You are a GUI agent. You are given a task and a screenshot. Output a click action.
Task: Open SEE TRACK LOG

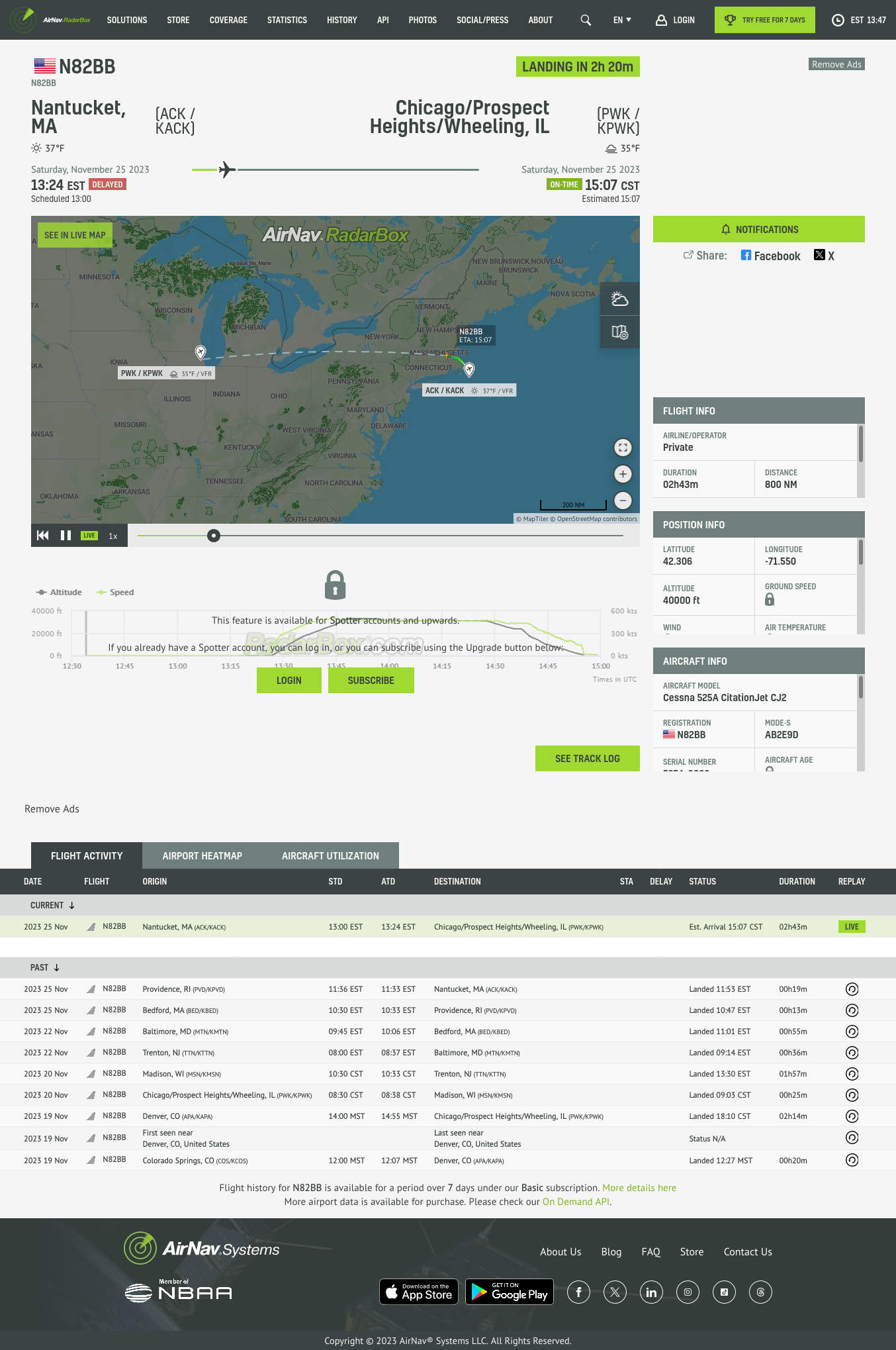(x=588, y=758)
